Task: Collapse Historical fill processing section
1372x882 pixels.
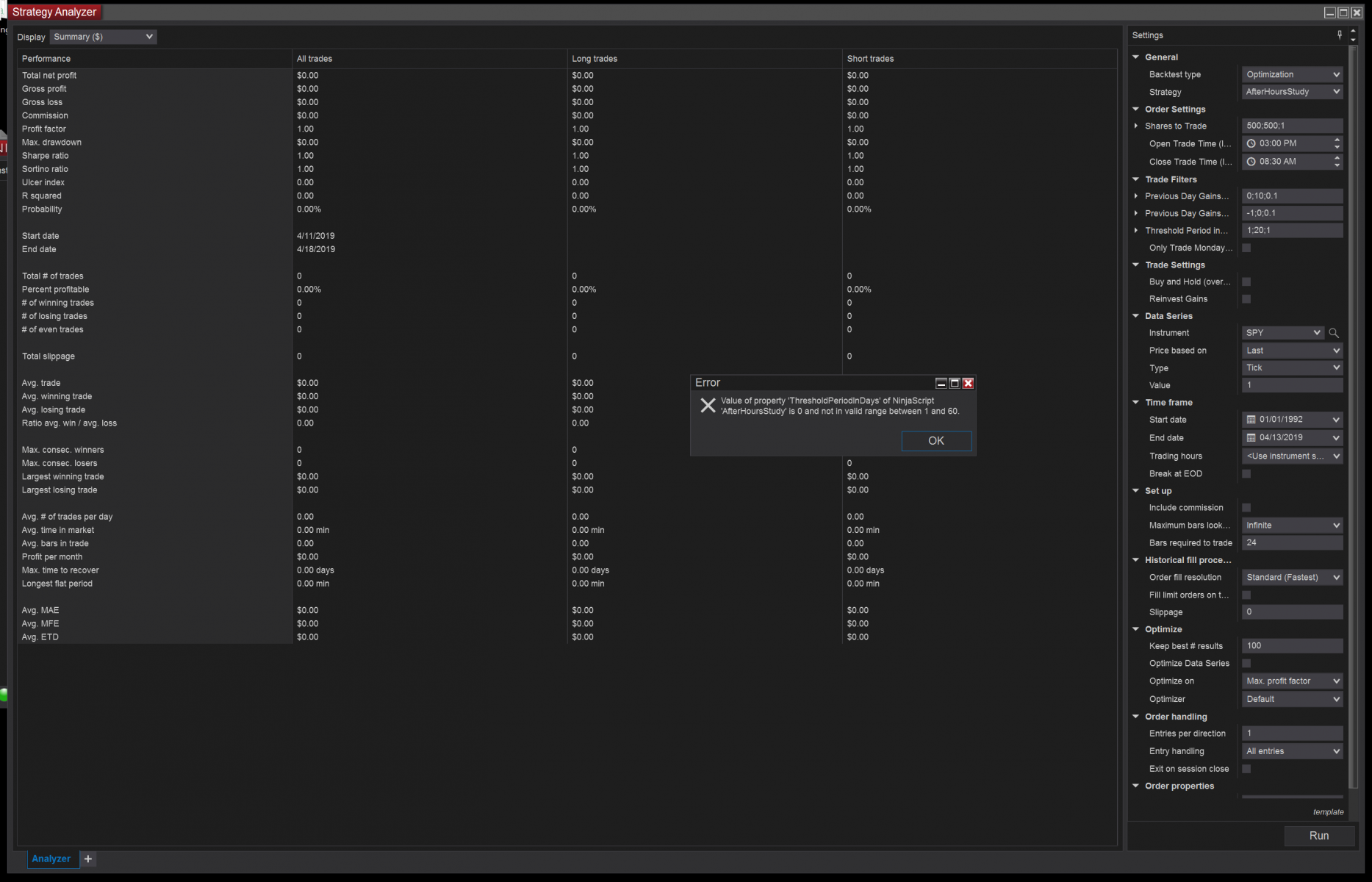Action: [x=1136, y=560]
